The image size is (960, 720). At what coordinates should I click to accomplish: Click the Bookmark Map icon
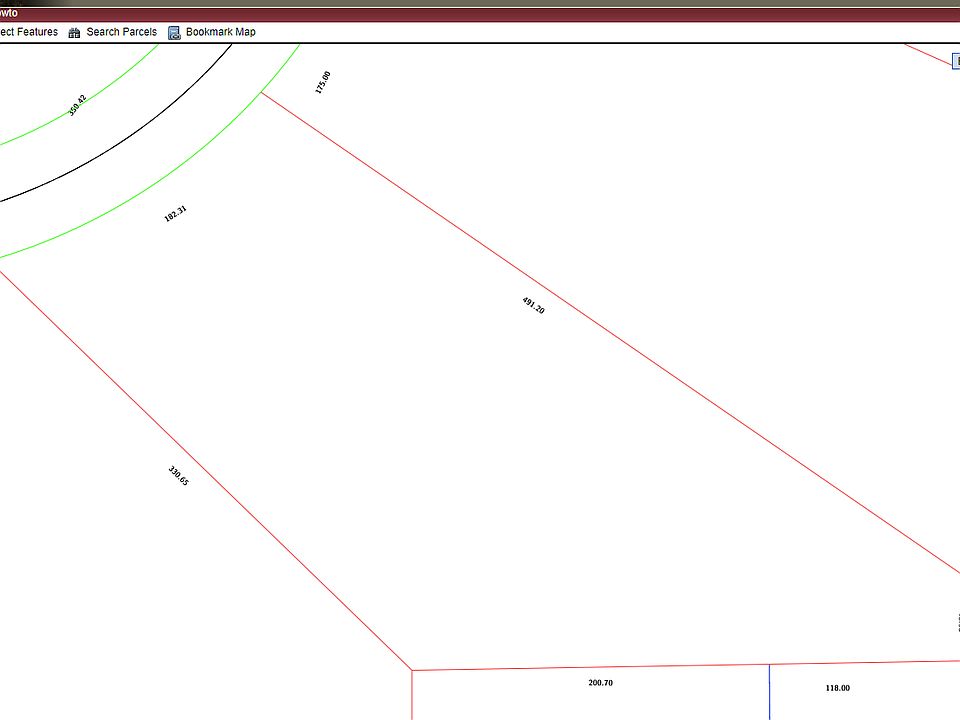[174, 32]
